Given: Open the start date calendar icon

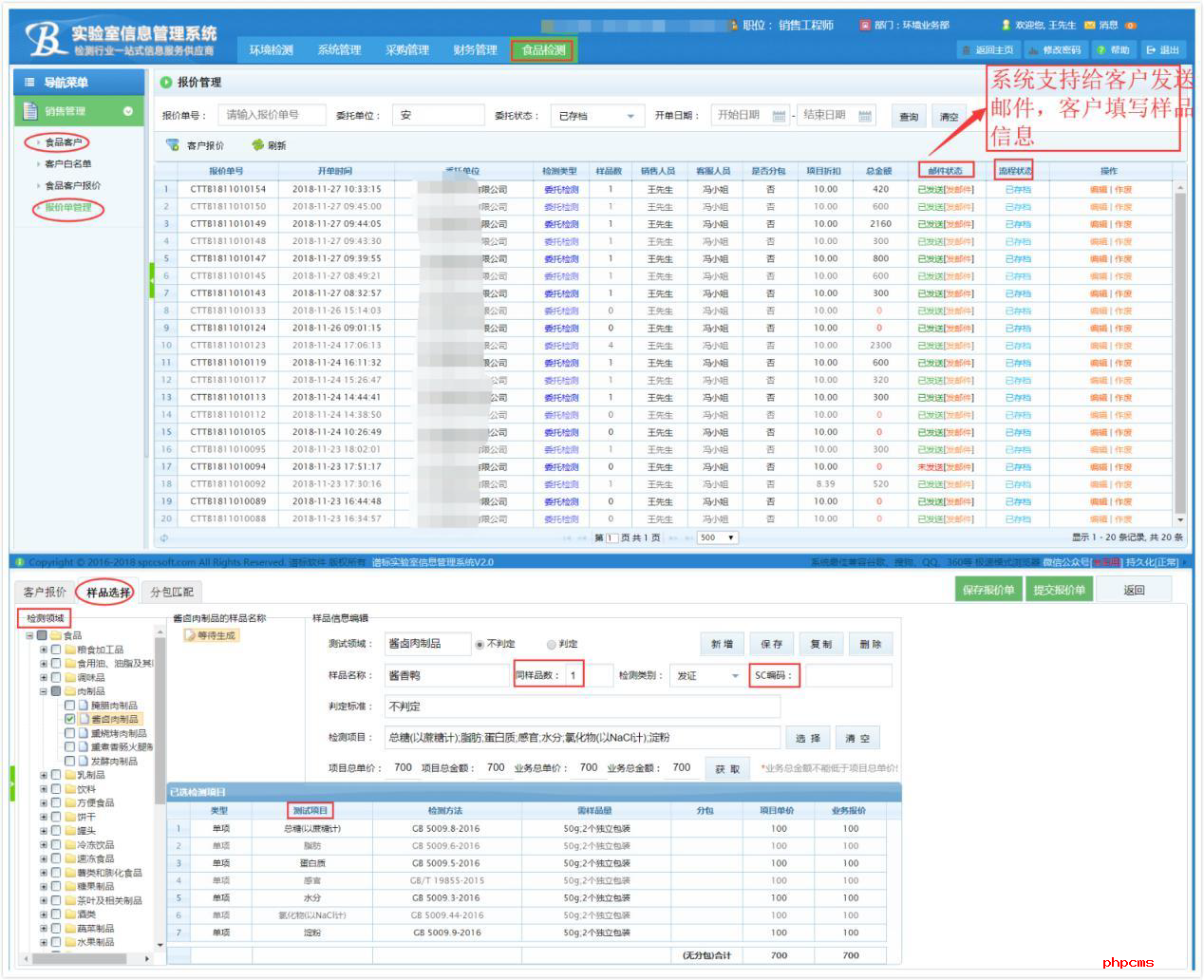Looking at the screenshot, I should click(779, 116).
